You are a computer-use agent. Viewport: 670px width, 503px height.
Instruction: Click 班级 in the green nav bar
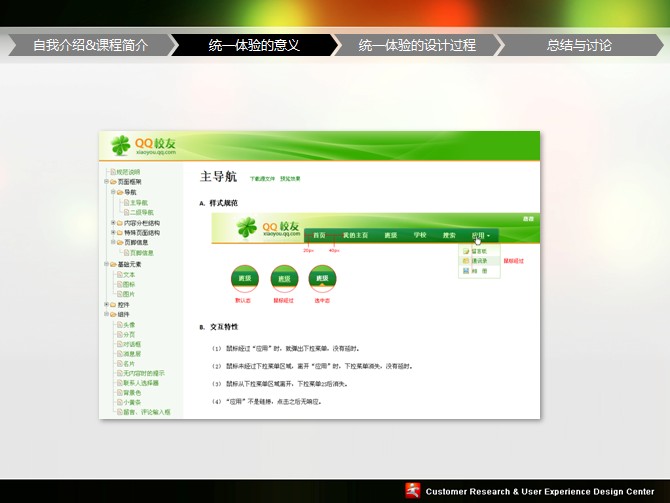pyautogui.click(x=391, y=235)
